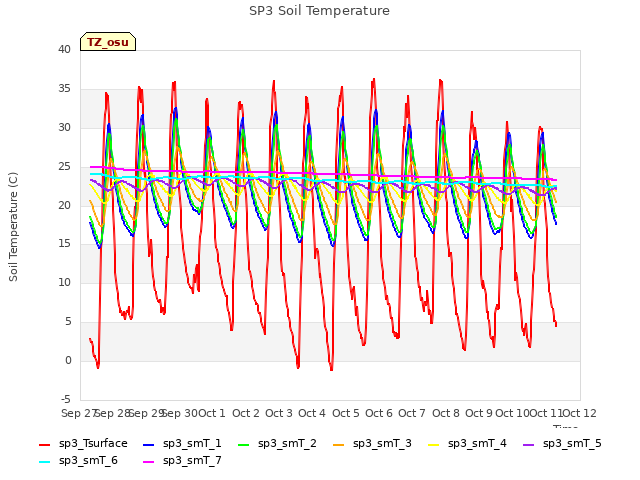640x480 pixels.
Task: Click the -5 y-axis tick label
Action: (66, 399)
